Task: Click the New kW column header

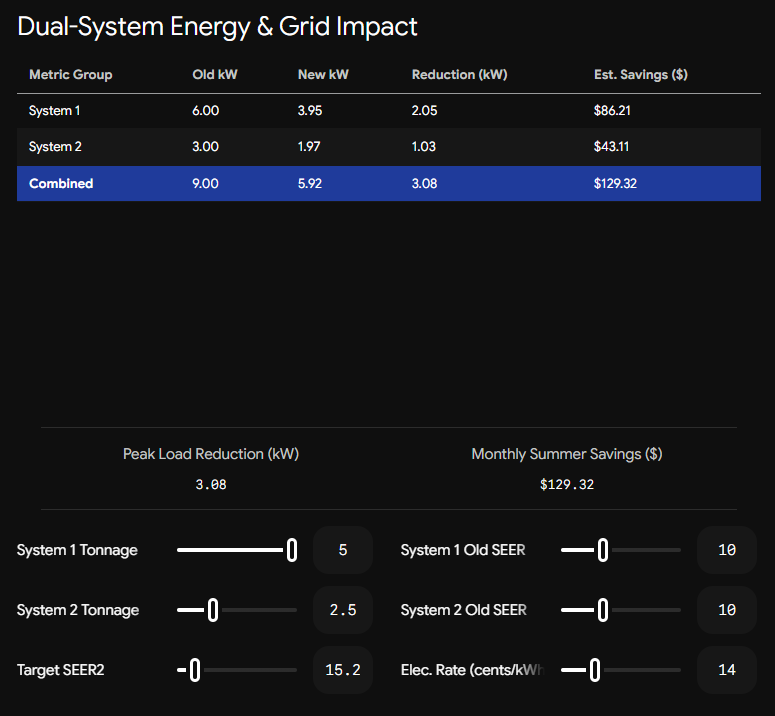Action: pos(323,75)
